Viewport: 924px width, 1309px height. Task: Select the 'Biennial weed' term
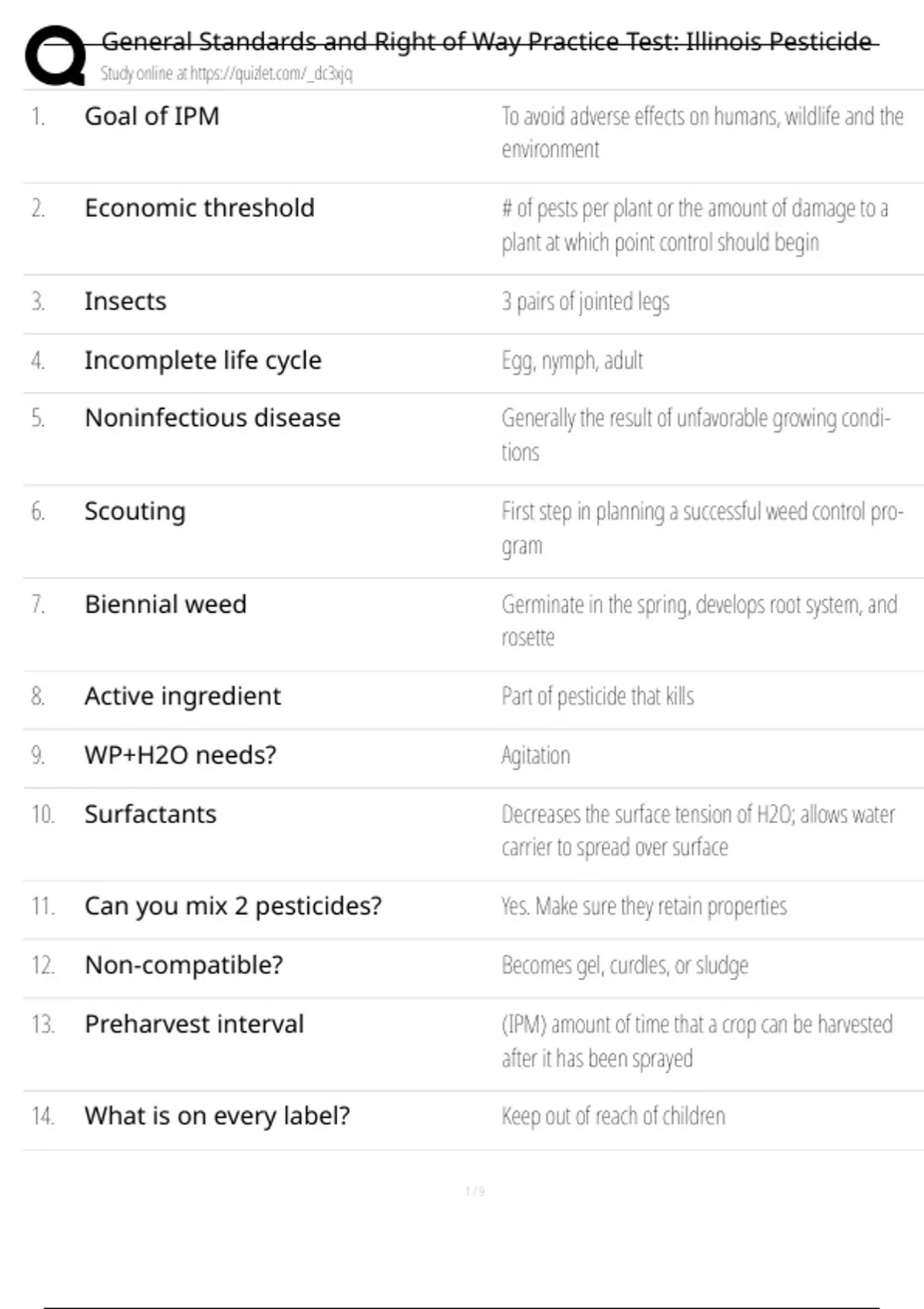click(x=166, y=604)
